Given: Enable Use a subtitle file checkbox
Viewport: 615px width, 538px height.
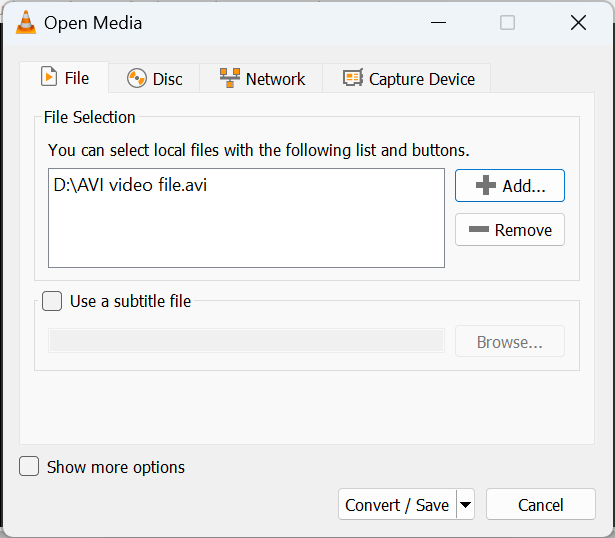Looking at the screenshot, I should point(52,301).
